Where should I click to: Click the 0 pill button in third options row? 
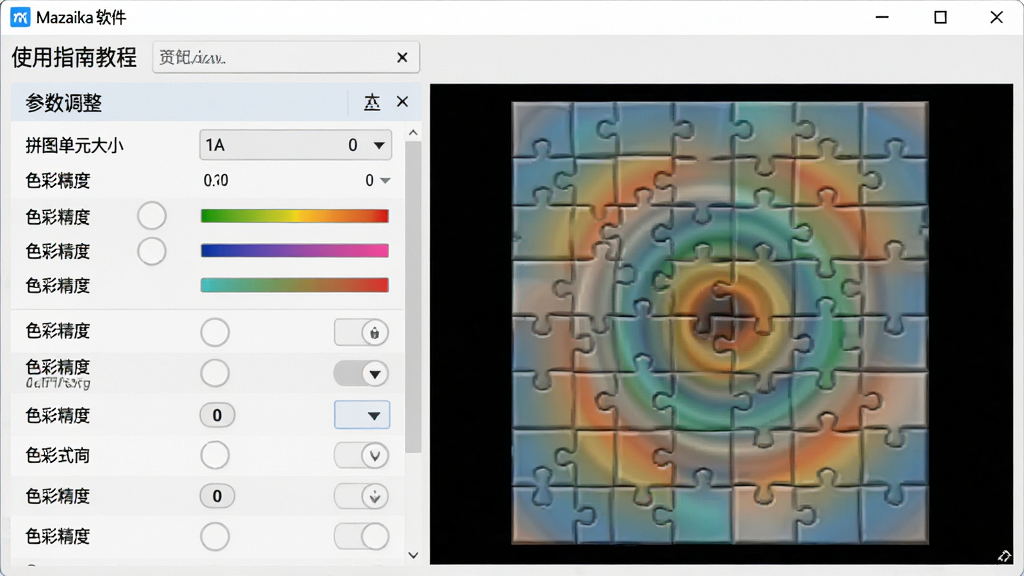point(217,415)
